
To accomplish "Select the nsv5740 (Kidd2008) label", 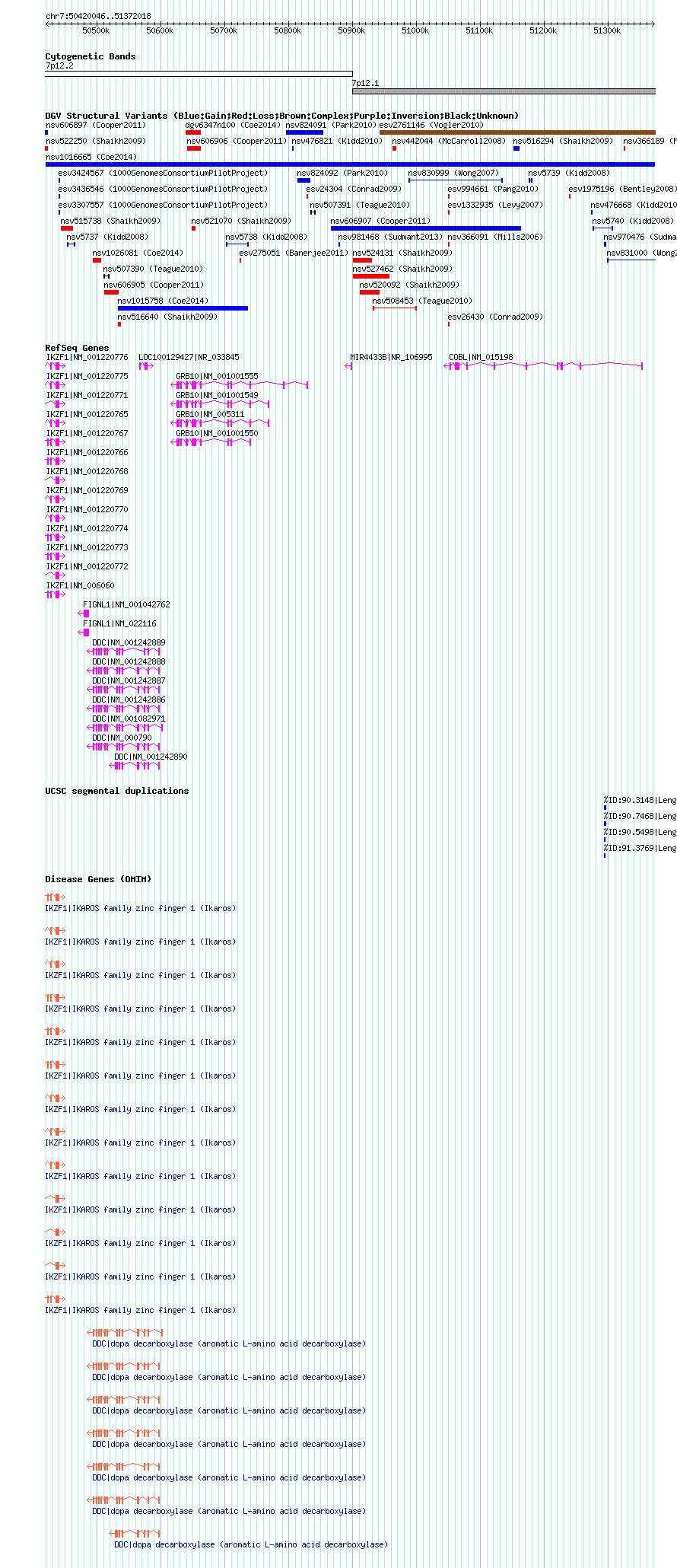I will tap(633, 221).
